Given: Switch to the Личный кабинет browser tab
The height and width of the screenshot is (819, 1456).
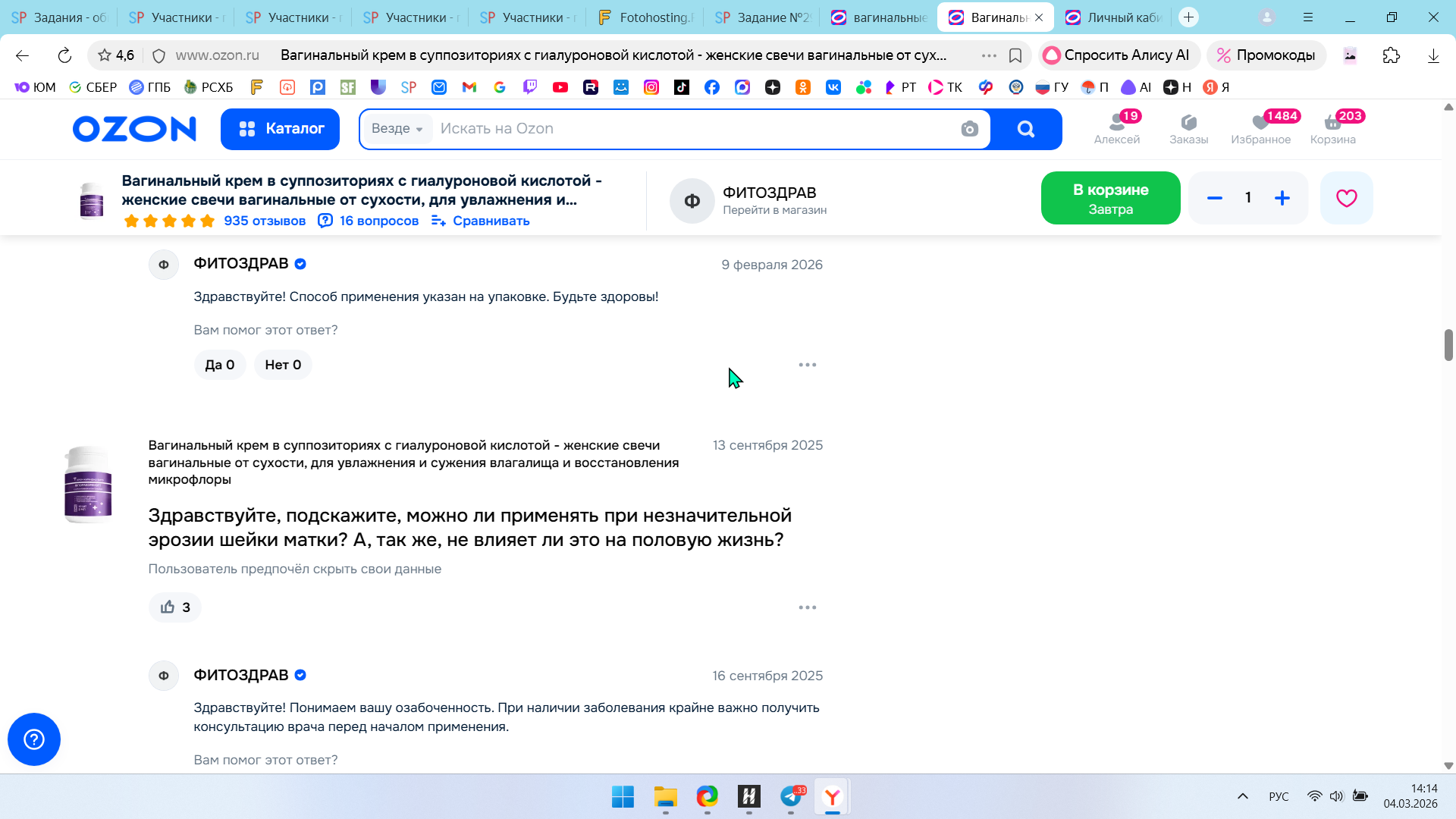Looking at the screenshot, I should [1115, 17].
